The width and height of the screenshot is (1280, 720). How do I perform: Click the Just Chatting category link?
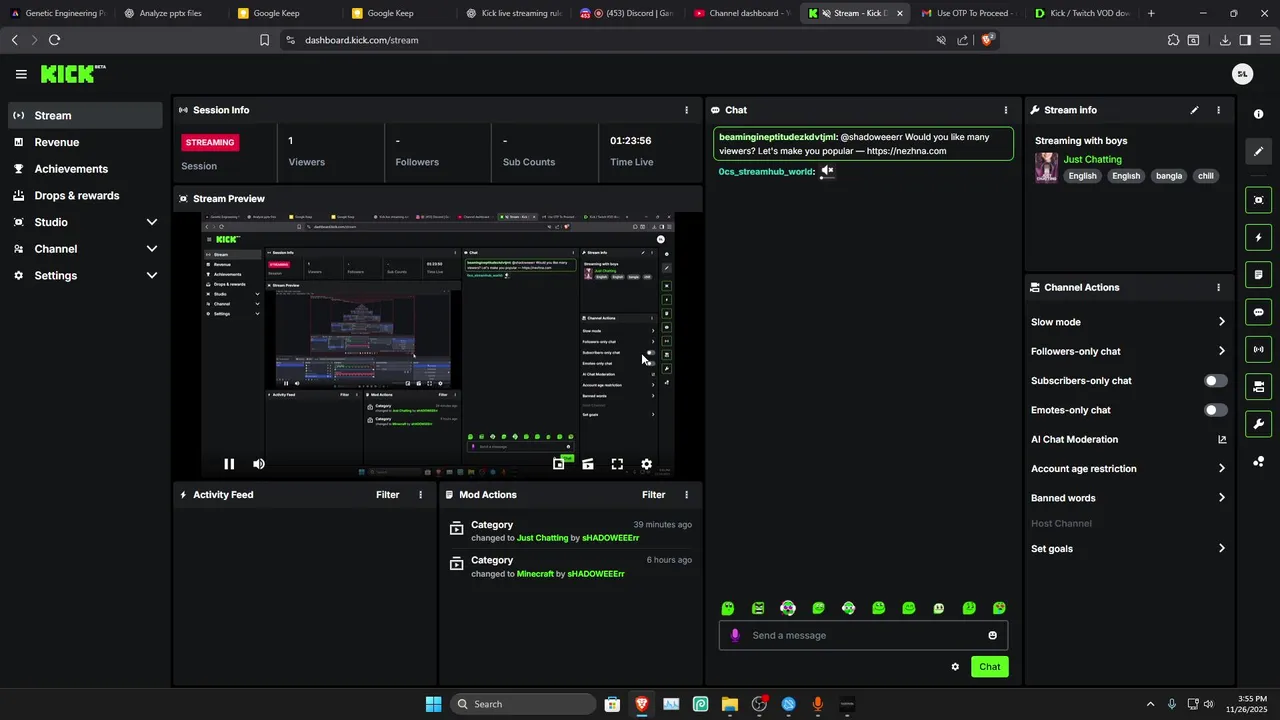click(x=1092, y=159)
